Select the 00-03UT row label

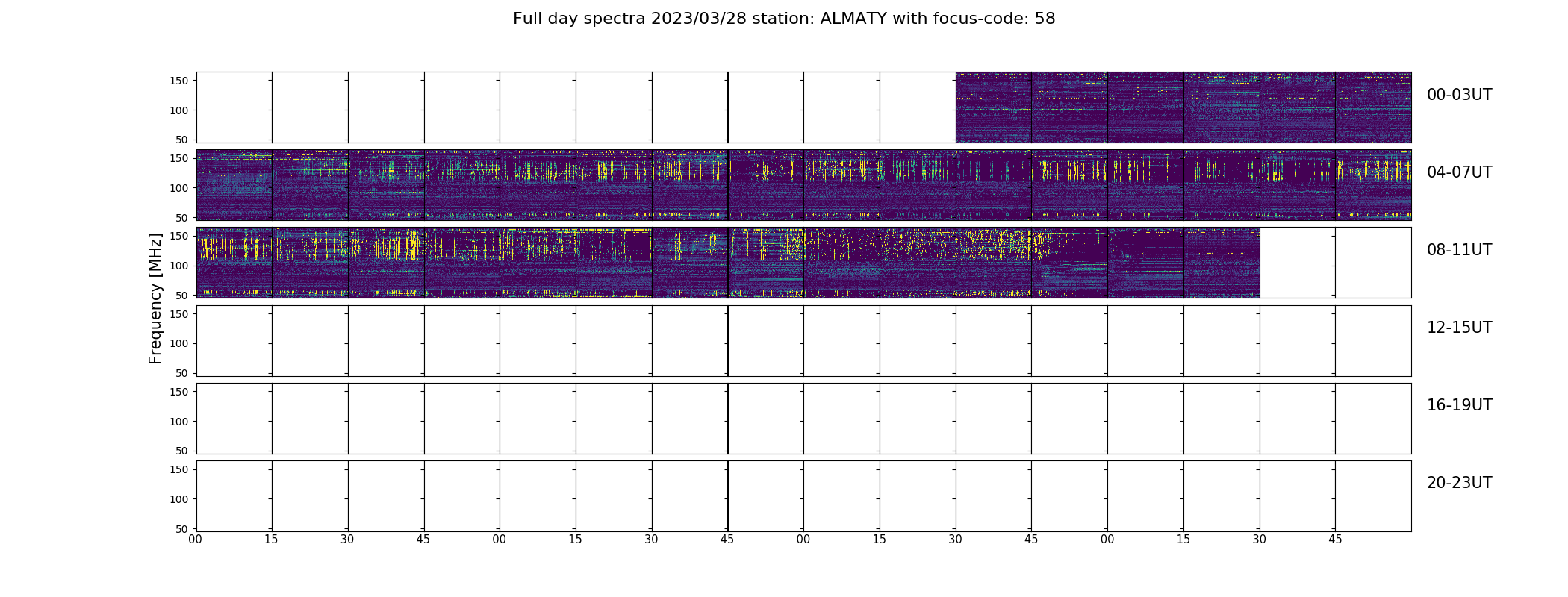pos(1459,95)
